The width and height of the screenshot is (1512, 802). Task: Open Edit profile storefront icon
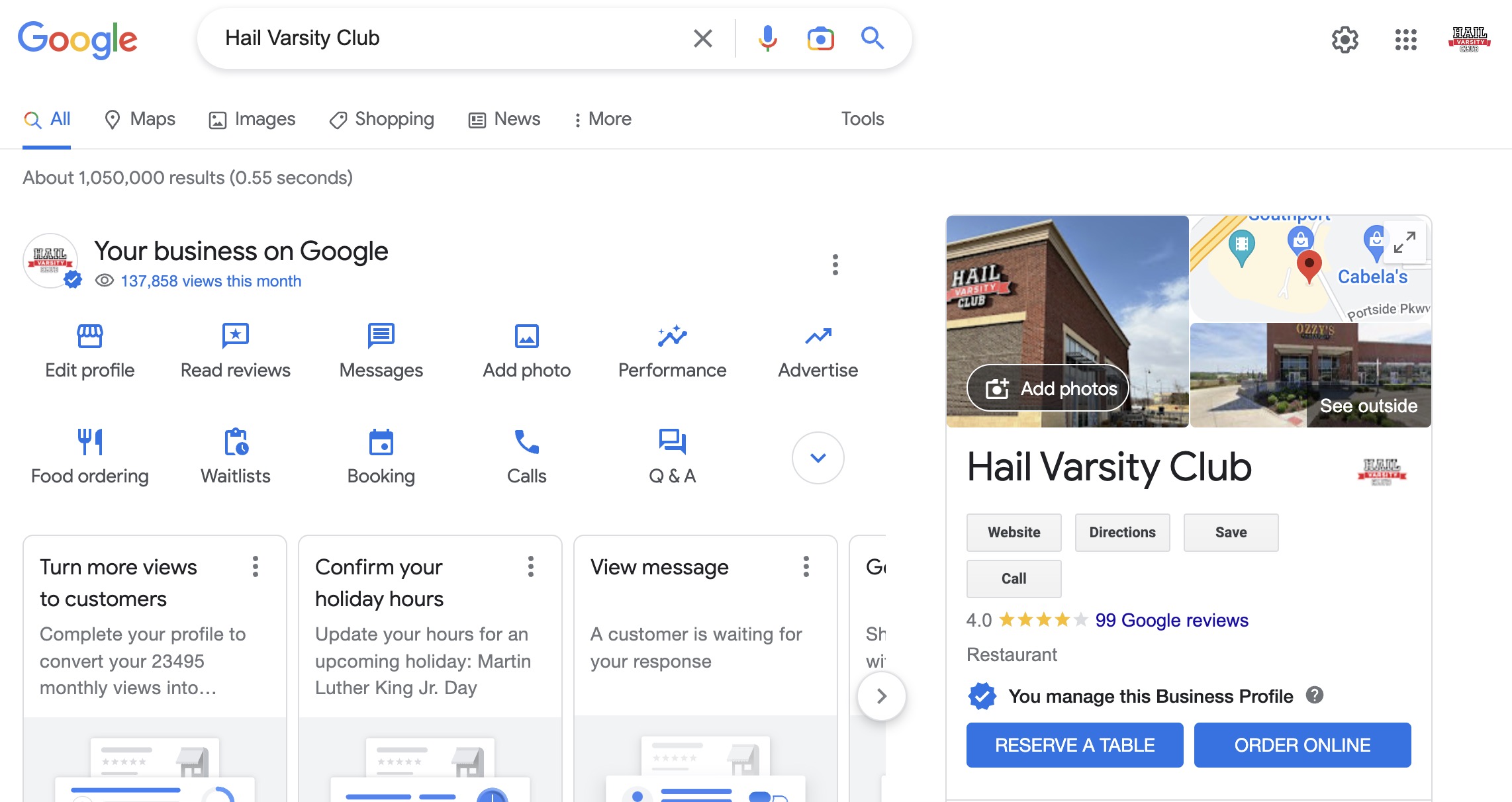click(x=89, y=336)
